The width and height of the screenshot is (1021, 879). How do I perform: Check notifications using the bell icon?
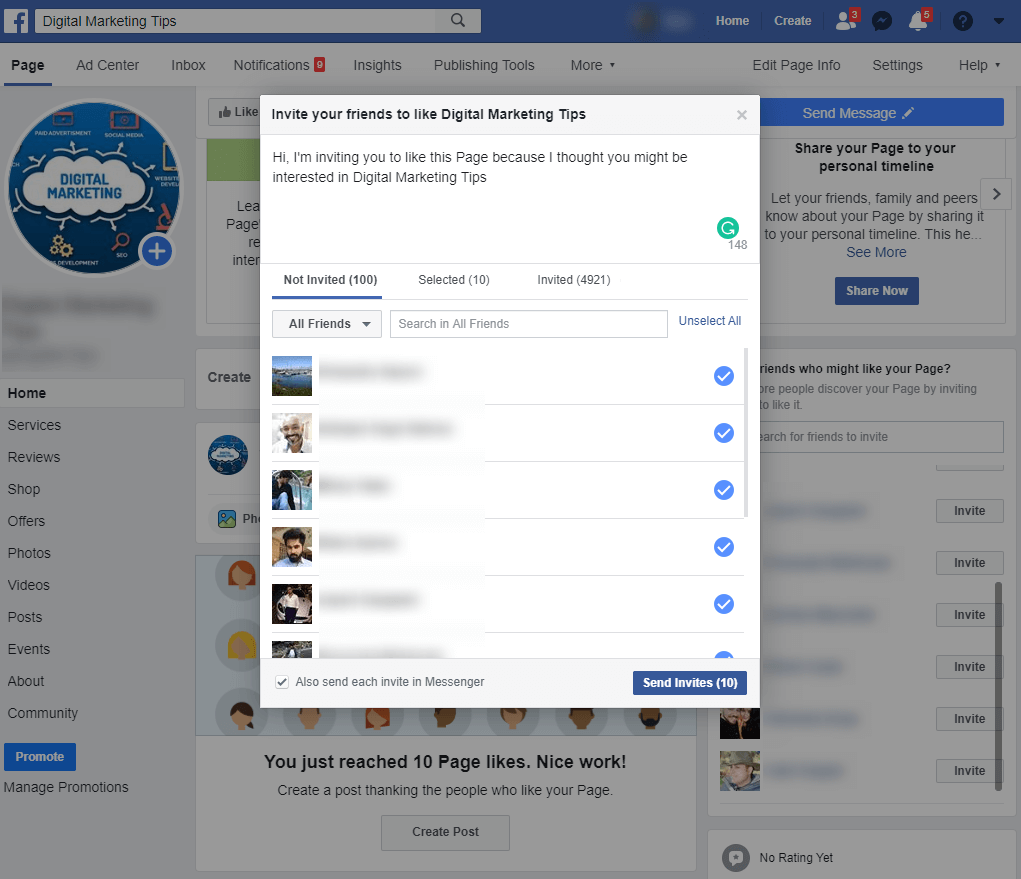pos(918,20)
